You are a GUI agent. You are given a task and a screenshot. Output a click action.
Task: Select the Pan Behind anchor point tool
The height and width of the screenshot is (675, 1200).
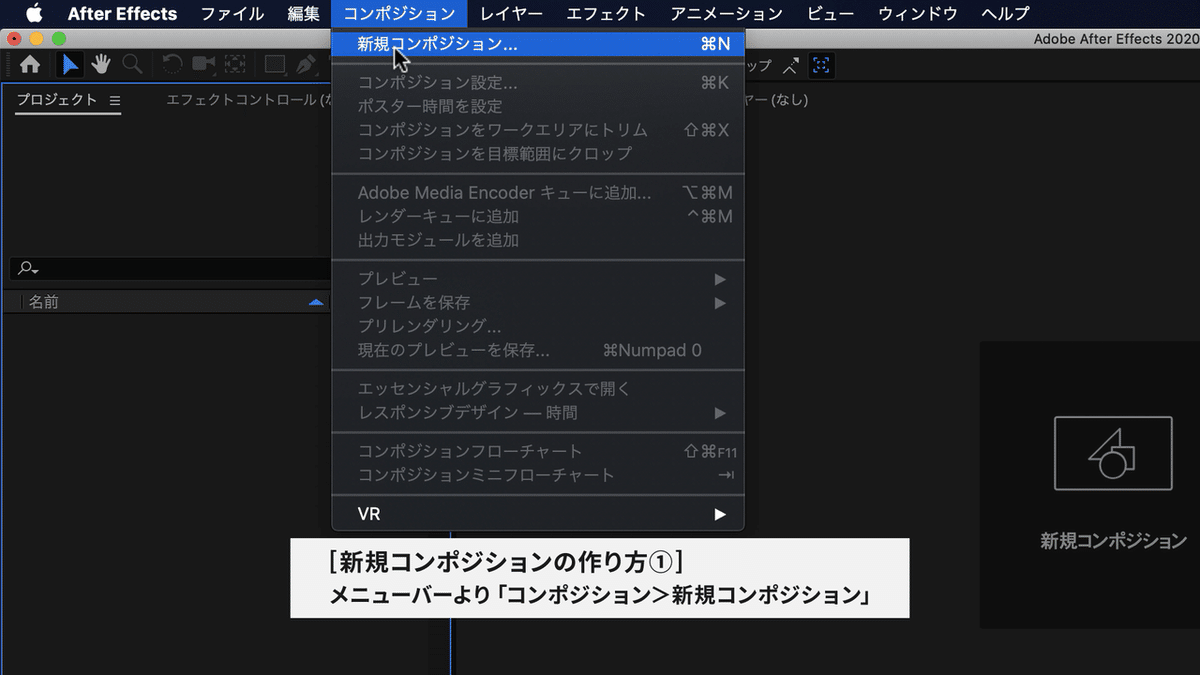pos(235,65)
